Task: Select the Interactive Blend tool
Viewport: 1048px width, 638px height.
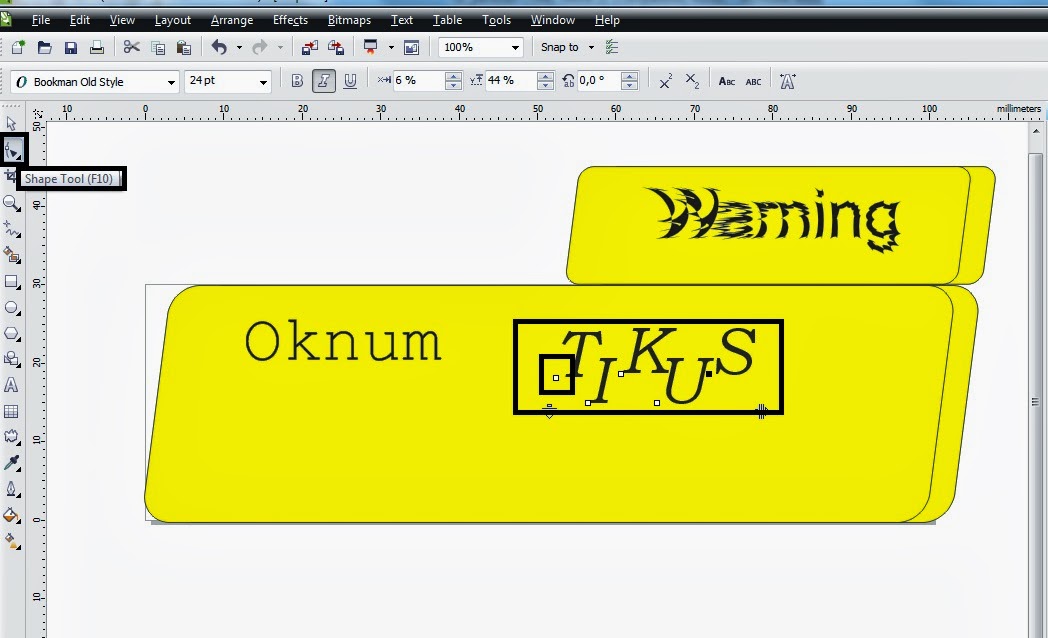Action: coord(11,437)
